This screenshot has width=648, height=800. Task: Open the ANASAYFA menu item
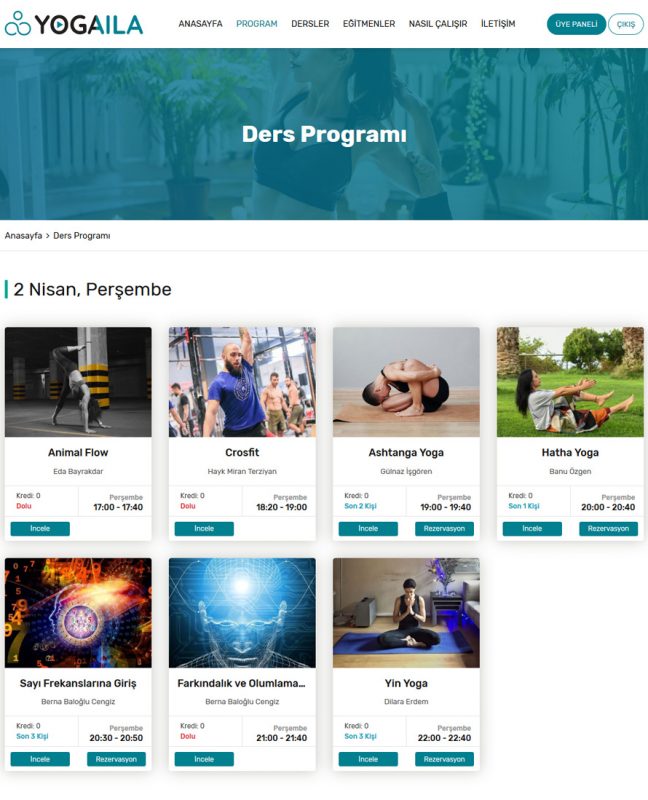200,24
